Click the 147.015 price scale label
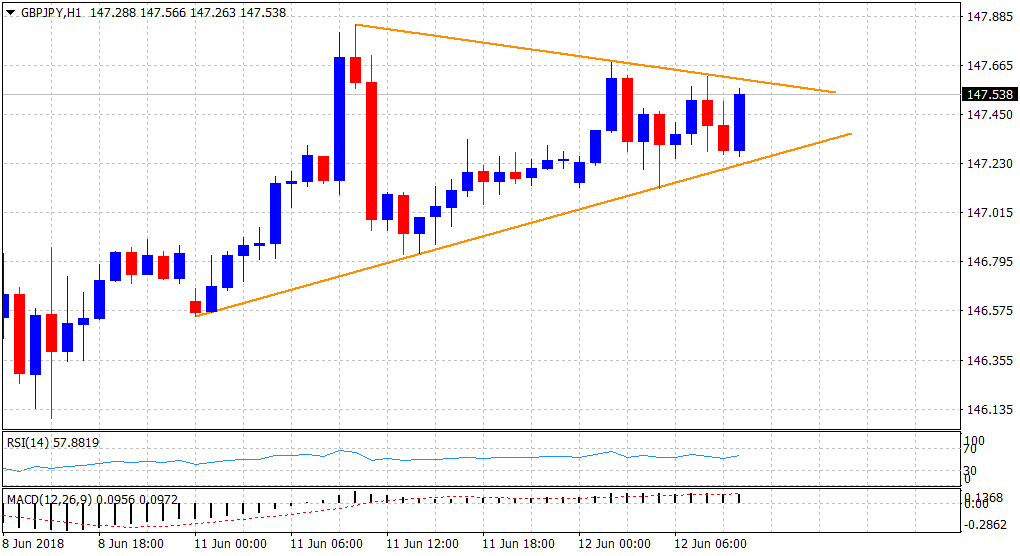 point(990,213)
